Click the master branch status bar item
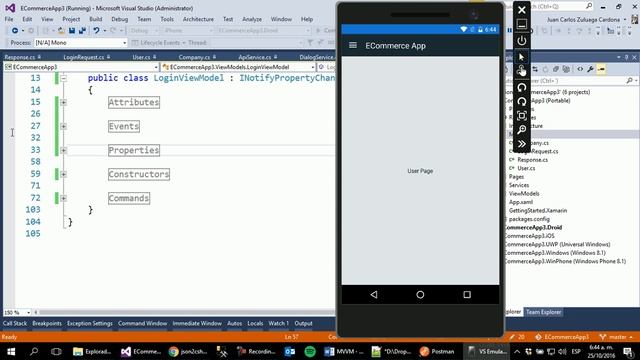This screenshot has width=640, height=360. pyautogui.click(x=616, y=337)
